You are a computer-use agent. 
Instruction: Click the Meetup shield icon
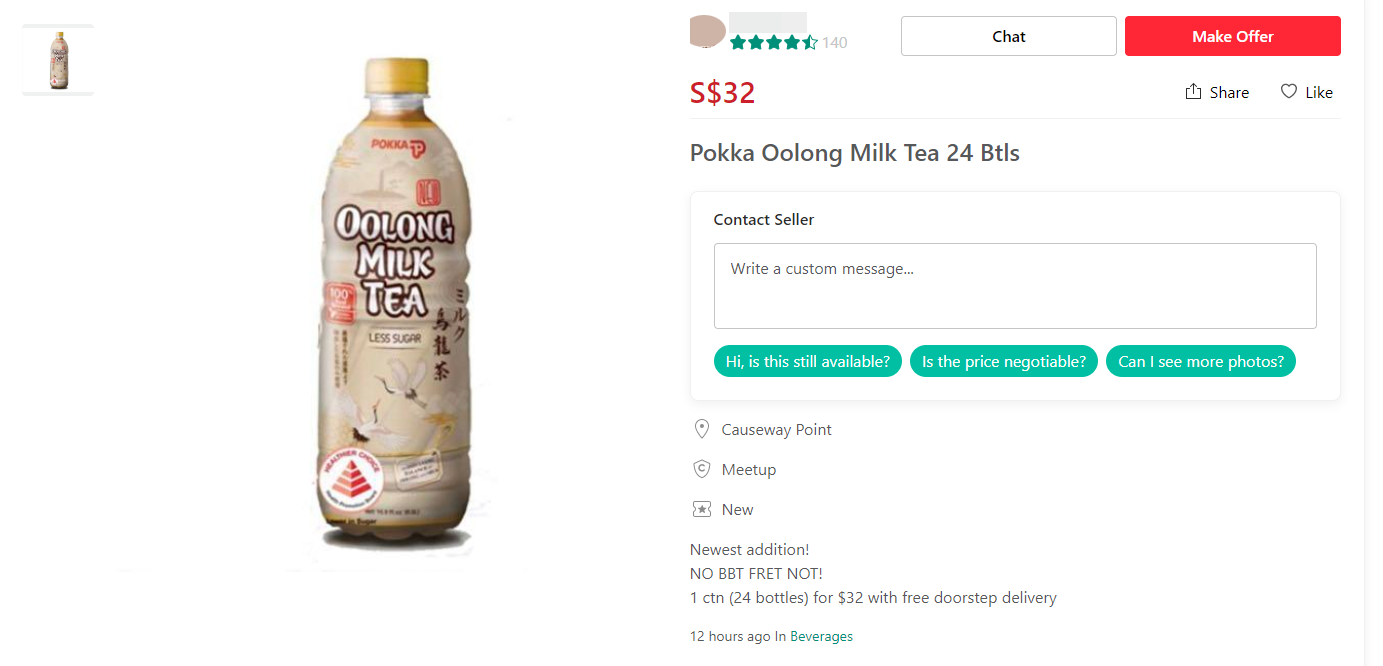(702, 469)
